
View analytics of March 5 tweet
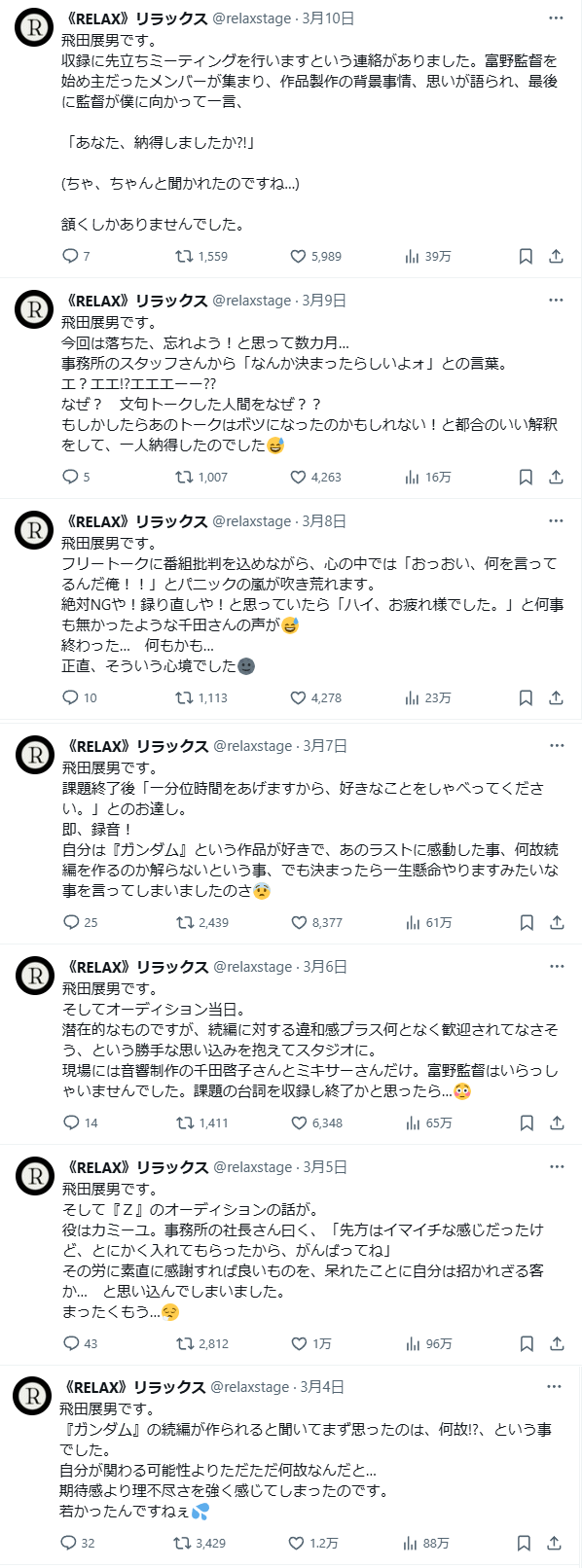click(x=428, y=1343)
